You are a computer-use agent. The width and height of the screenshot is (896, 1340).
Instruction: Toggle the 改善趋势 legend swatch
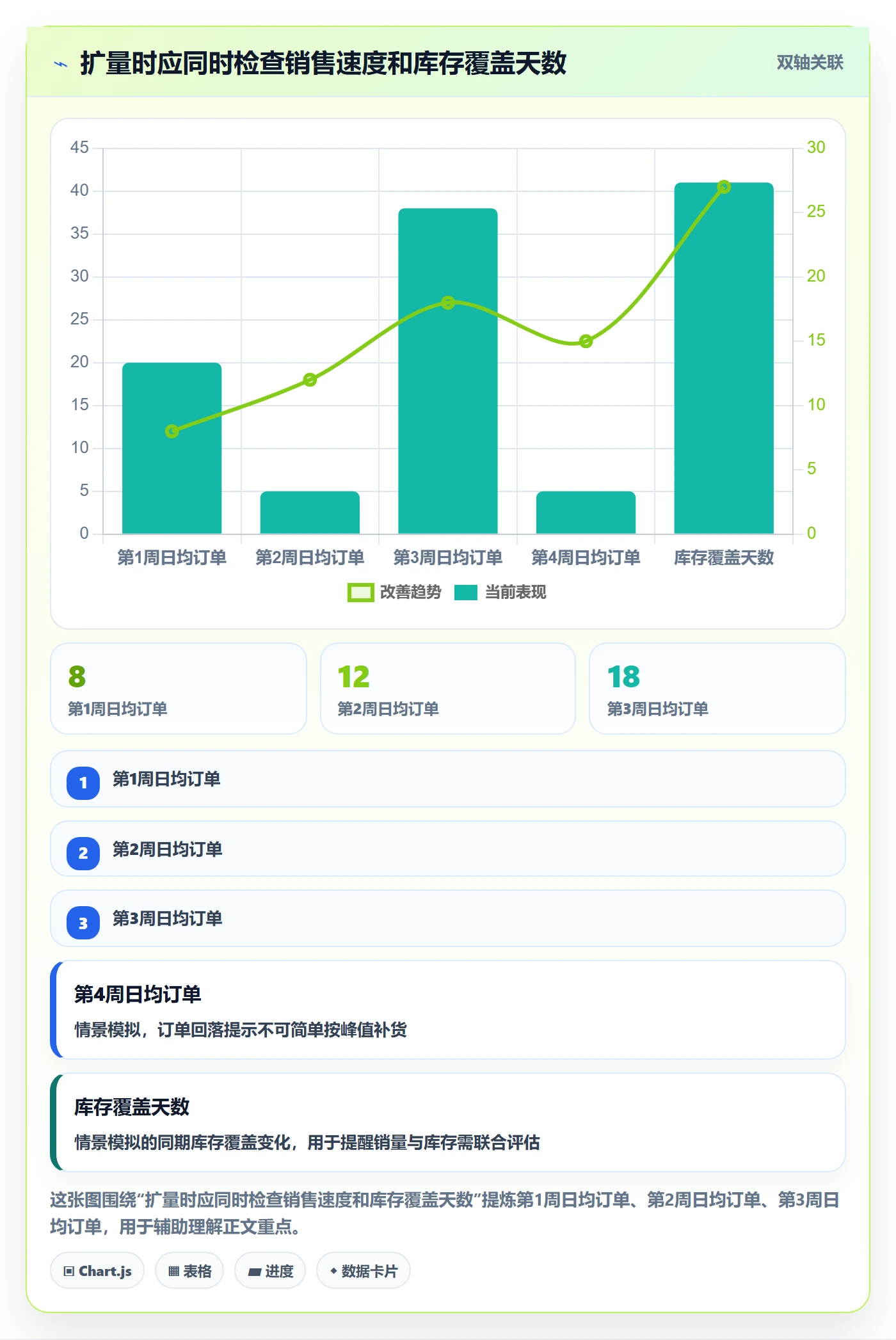pyautogui.click(x=361, y=593)
